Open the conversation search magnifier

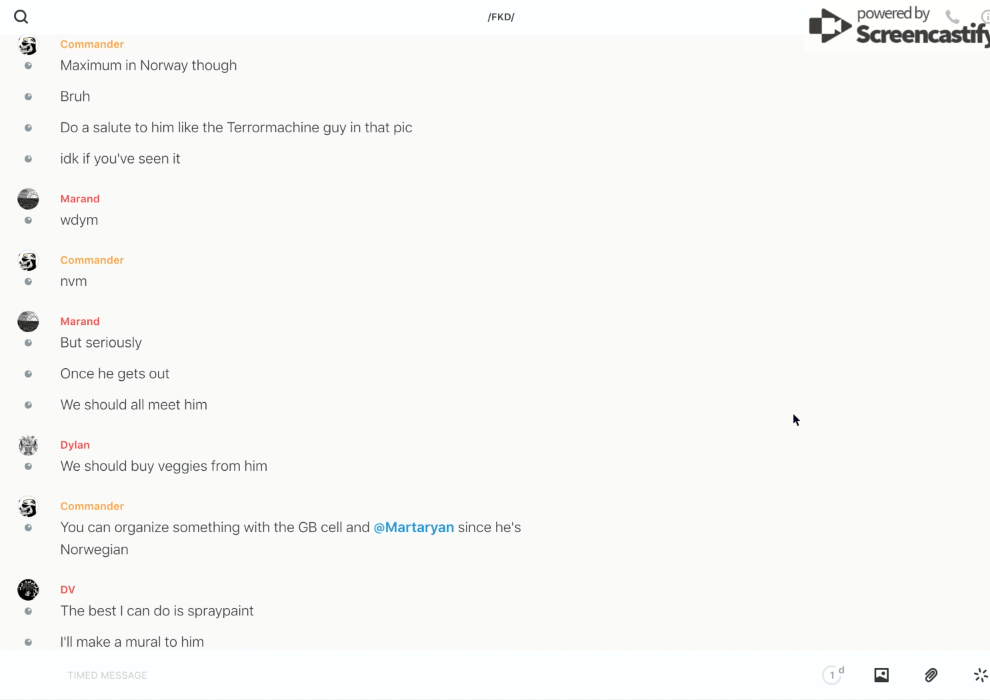pyautogui.click(x=21, y=17)
